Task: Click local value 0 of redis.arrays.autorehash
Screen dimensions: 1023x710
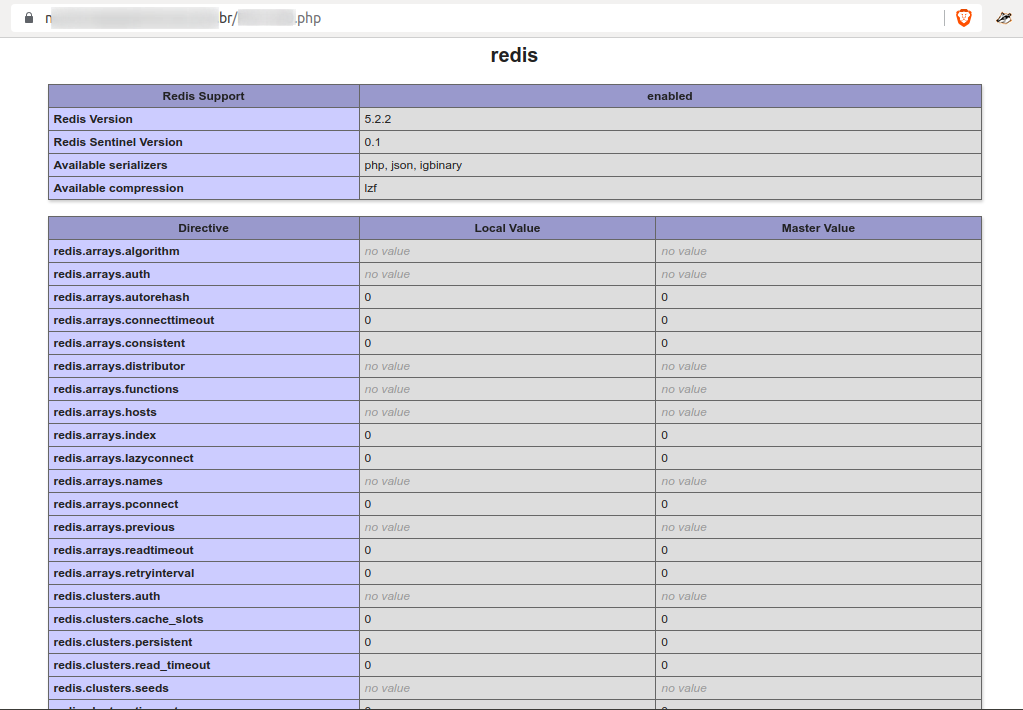Action: 368,297
